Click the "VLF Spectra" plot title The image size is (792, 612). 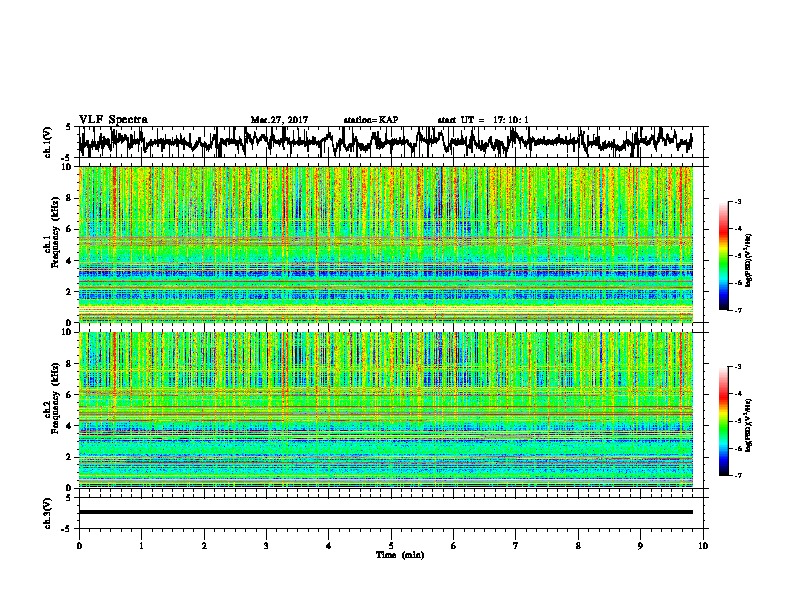pos(113,120)
